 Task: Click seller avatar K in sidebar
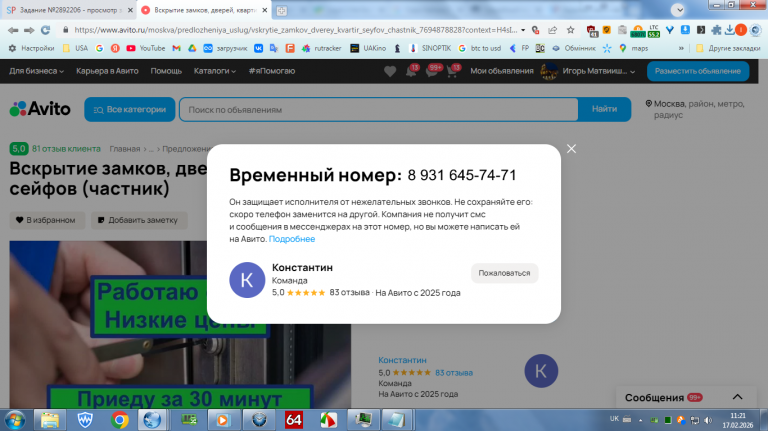(x=541, y=371)
